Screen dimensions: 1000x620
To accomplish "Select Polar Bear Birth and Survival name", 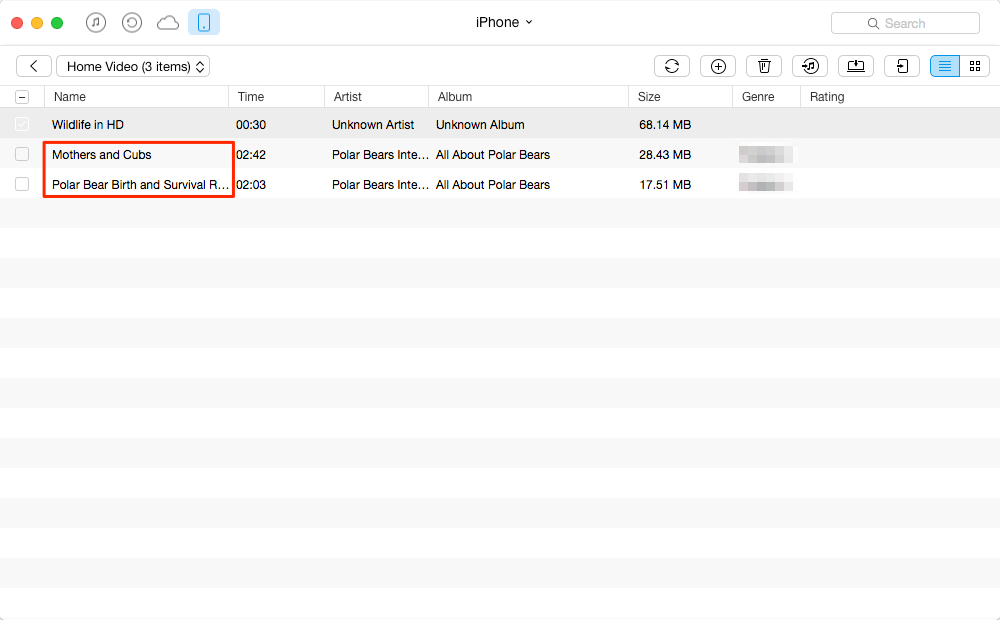I will point(140,185).
